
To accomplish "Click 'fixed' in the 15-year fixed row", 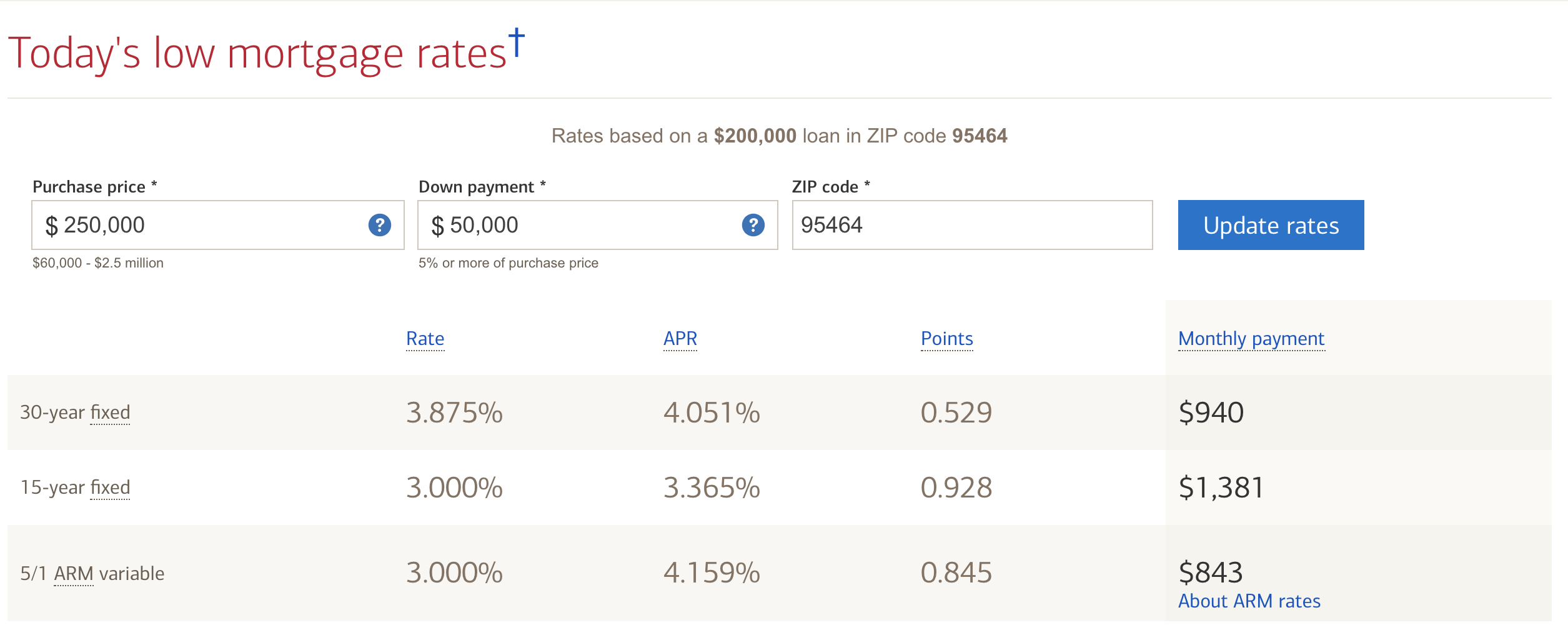I will (110, 487).
